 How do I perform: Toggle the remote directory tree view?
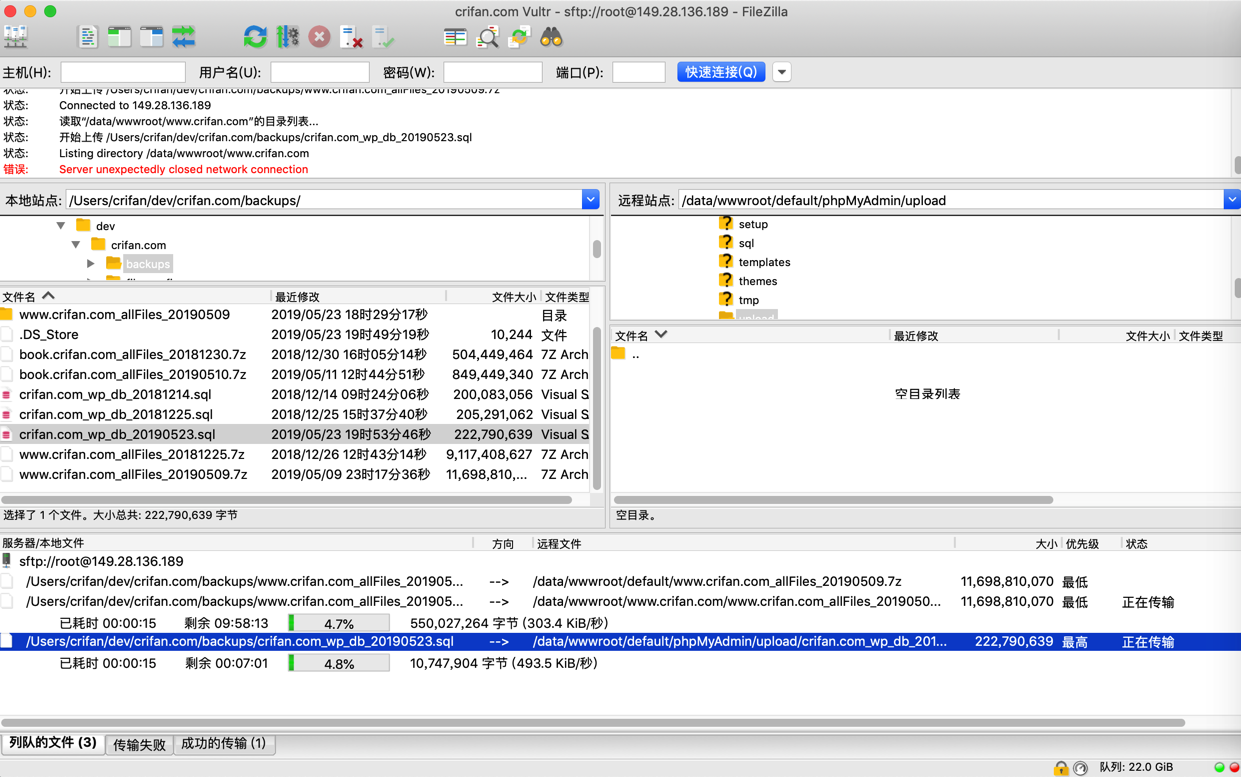pos(151,37)
